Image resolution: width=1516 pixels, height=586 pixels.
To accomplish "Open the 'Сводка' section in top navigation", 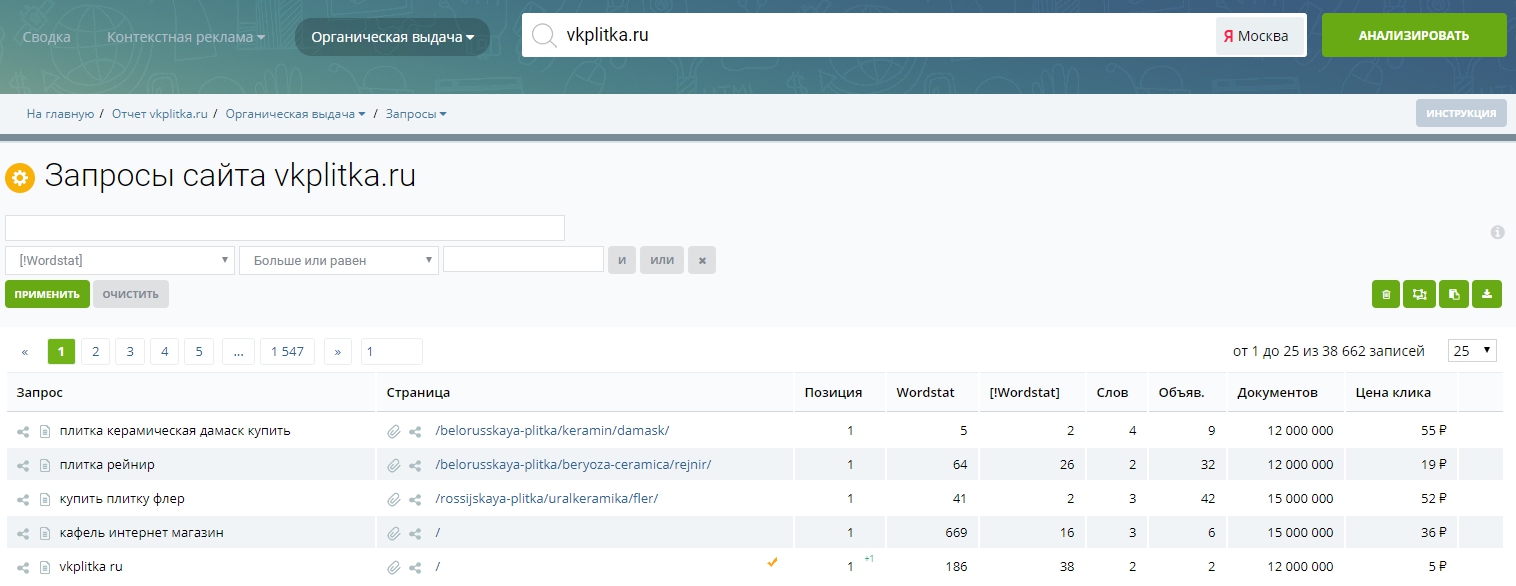I will pyautogui.click(x=47, y=37).
